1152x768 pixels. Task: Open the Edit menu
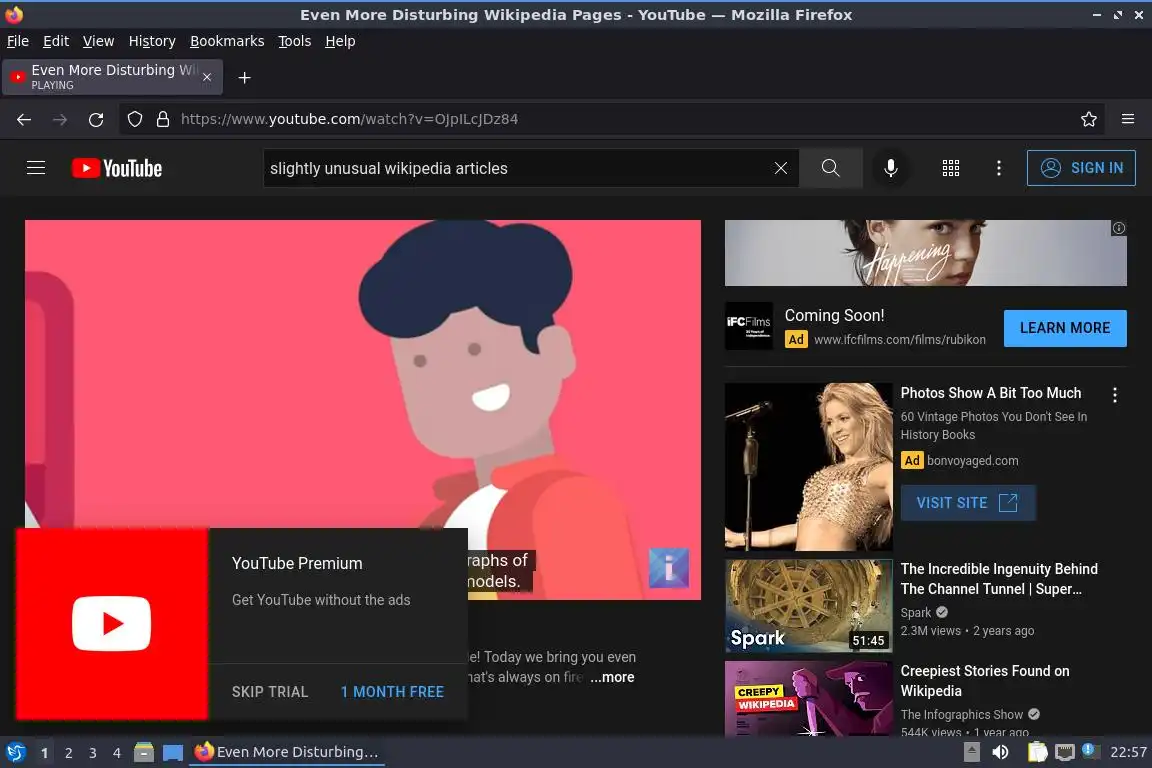[56, 41]
